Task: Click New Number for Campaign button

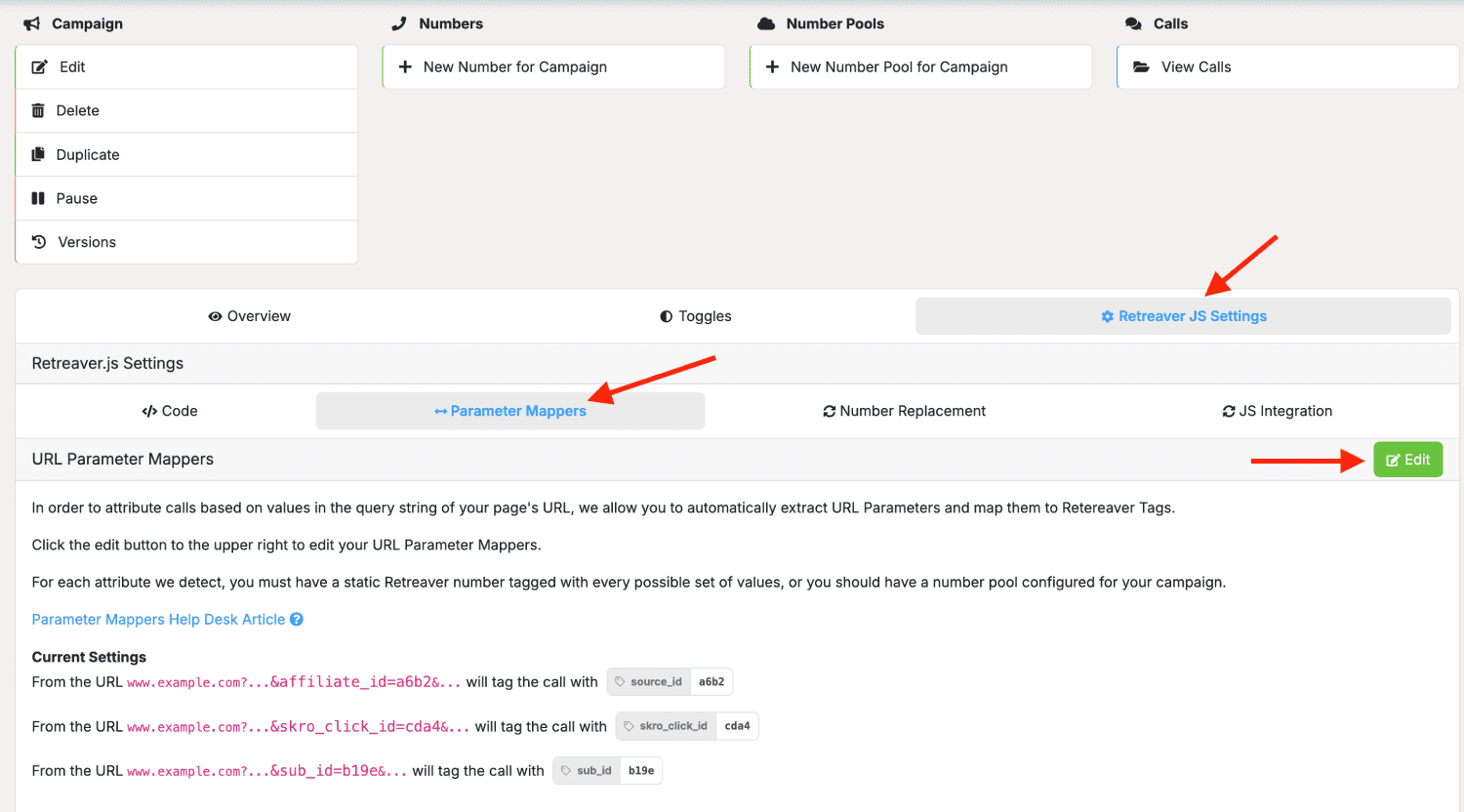Action: 553,67
